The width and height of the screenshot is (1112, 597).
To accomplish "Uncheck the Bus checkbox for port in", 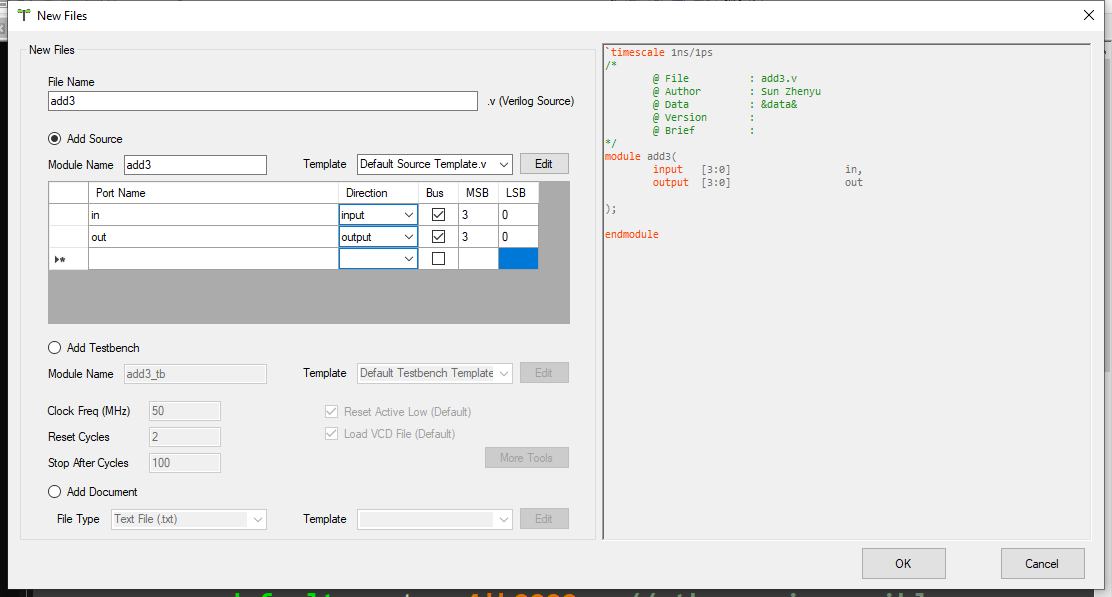I will pyautogui.click(x=438, y=215).
